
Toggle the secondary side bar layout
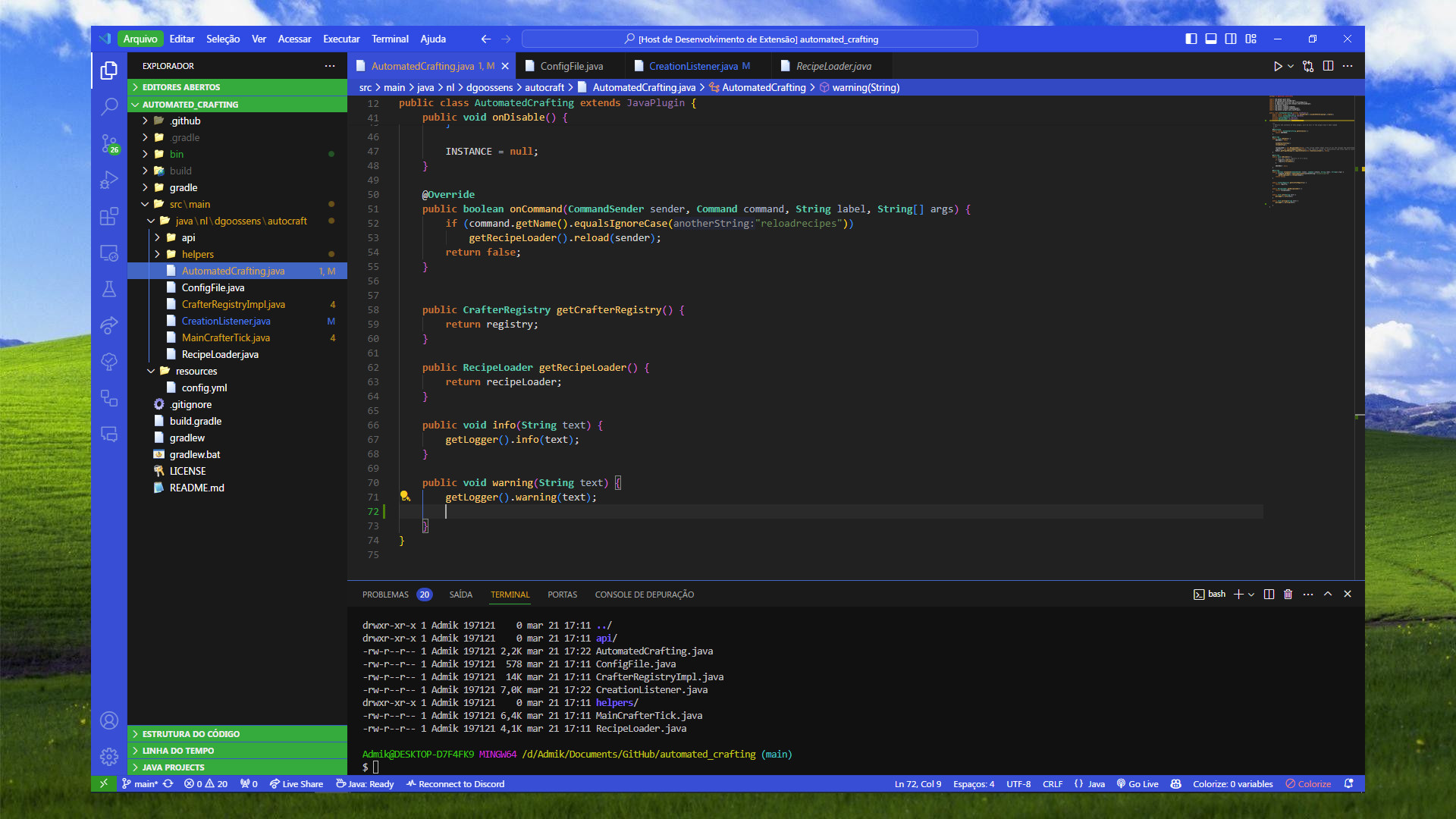[x=1231, y=39]
